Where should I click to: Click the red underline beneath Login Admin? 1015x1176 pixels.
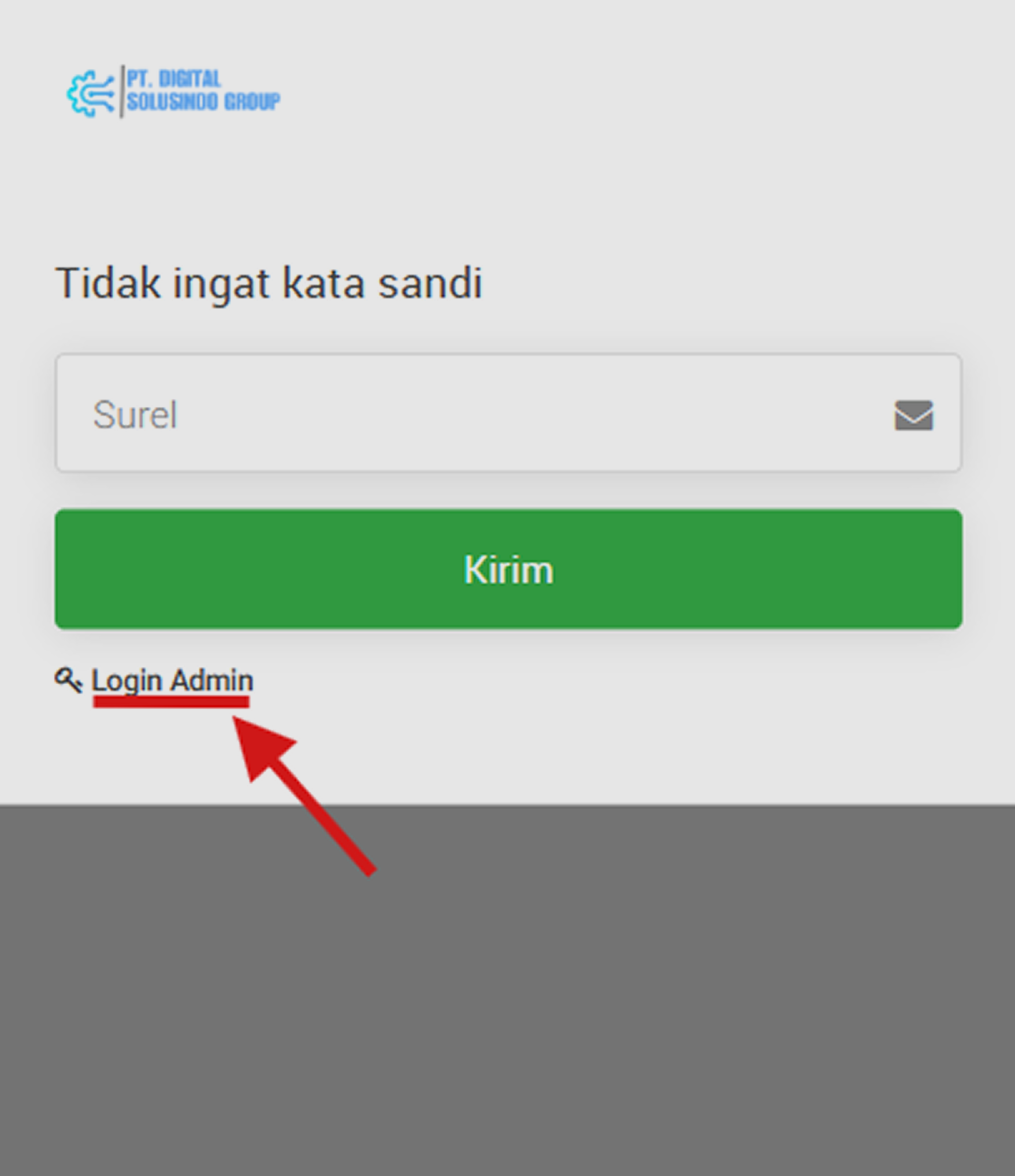[x=171, y=702]
